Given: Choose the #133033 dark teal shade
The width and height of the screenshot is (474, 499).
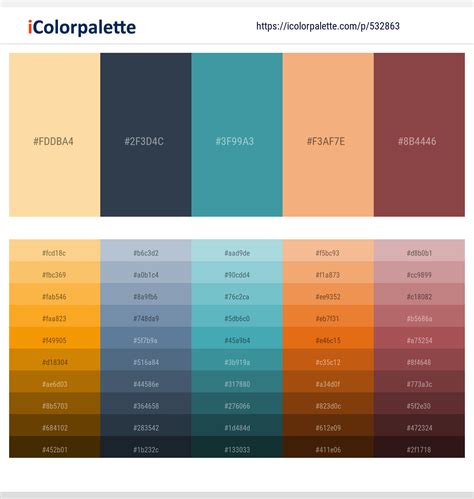Looking at the screenshot, I should (x=237, y=447).
